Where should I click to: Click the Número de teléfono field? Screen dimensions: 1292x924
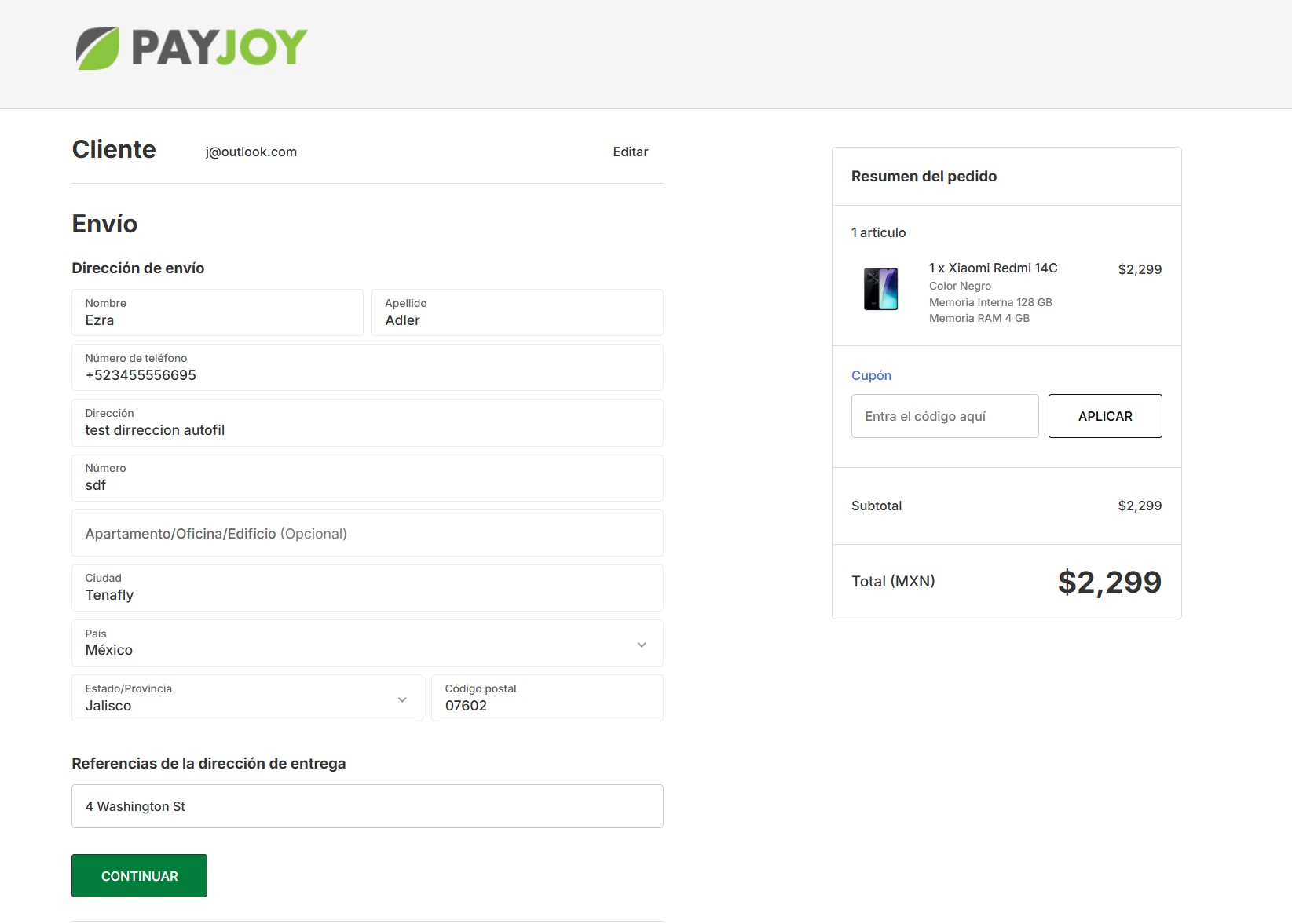pos(367,367)
